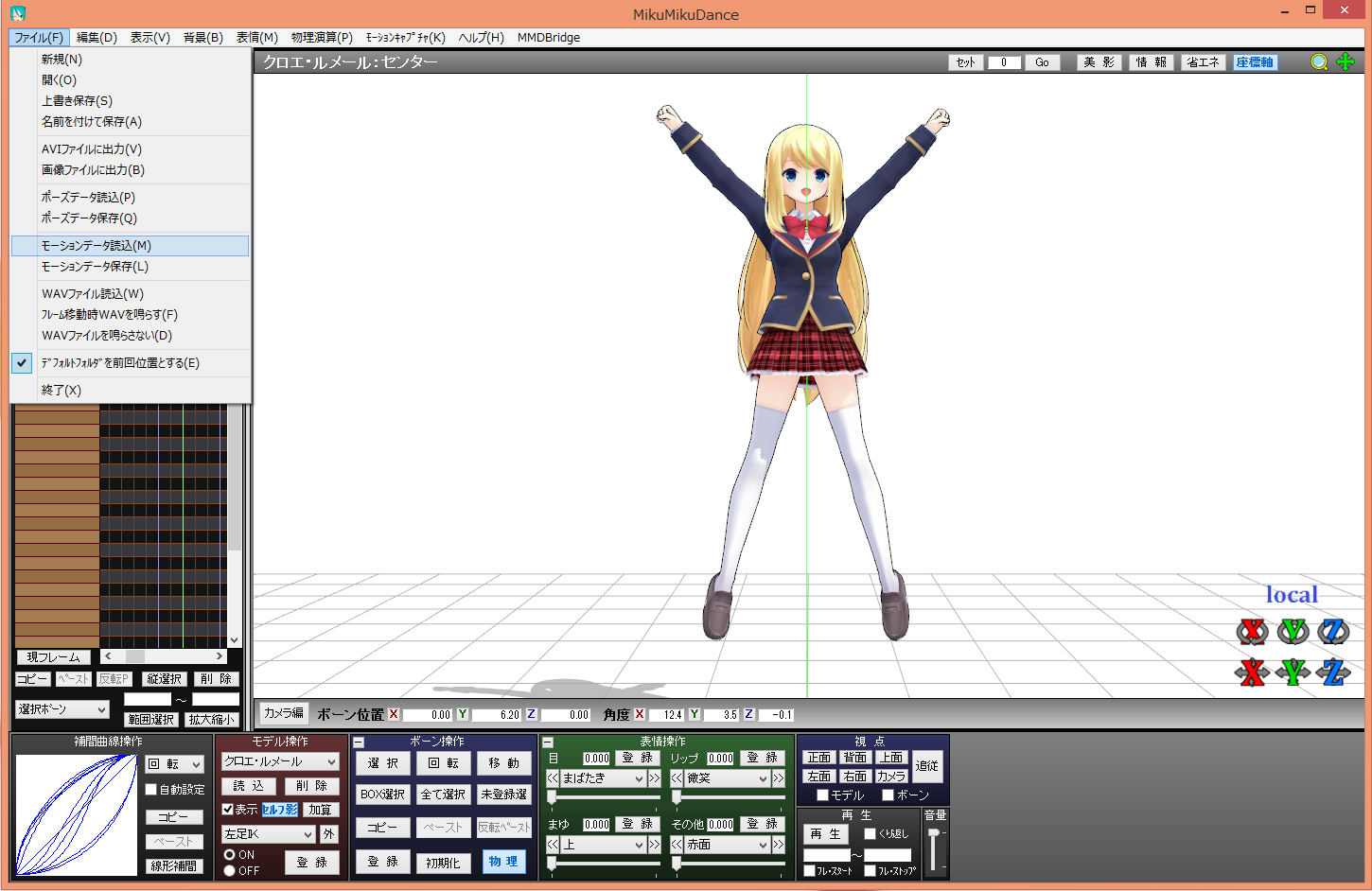Screen dimensions: 1372x891
Task: Open the 編集(D) menu
Action: (97, 38)
